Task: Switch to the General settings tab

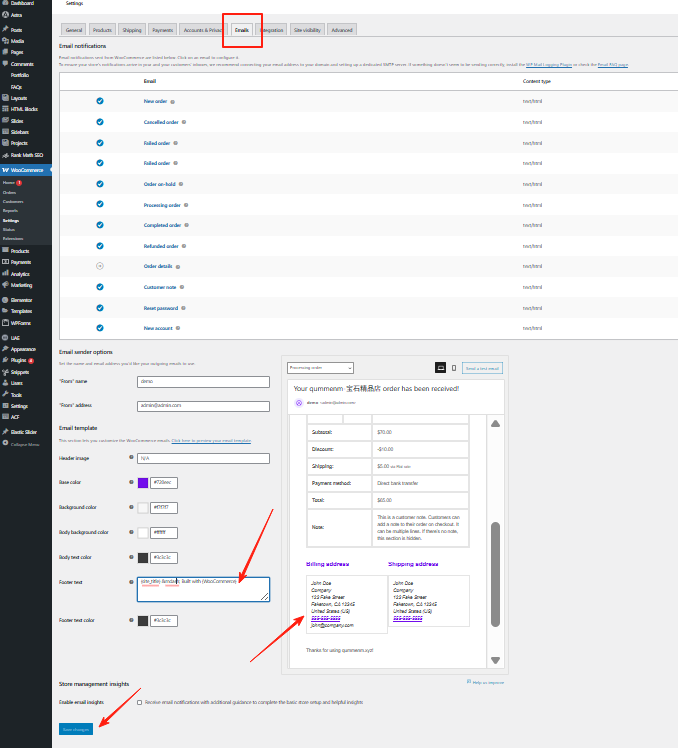Action: (73, 30)
